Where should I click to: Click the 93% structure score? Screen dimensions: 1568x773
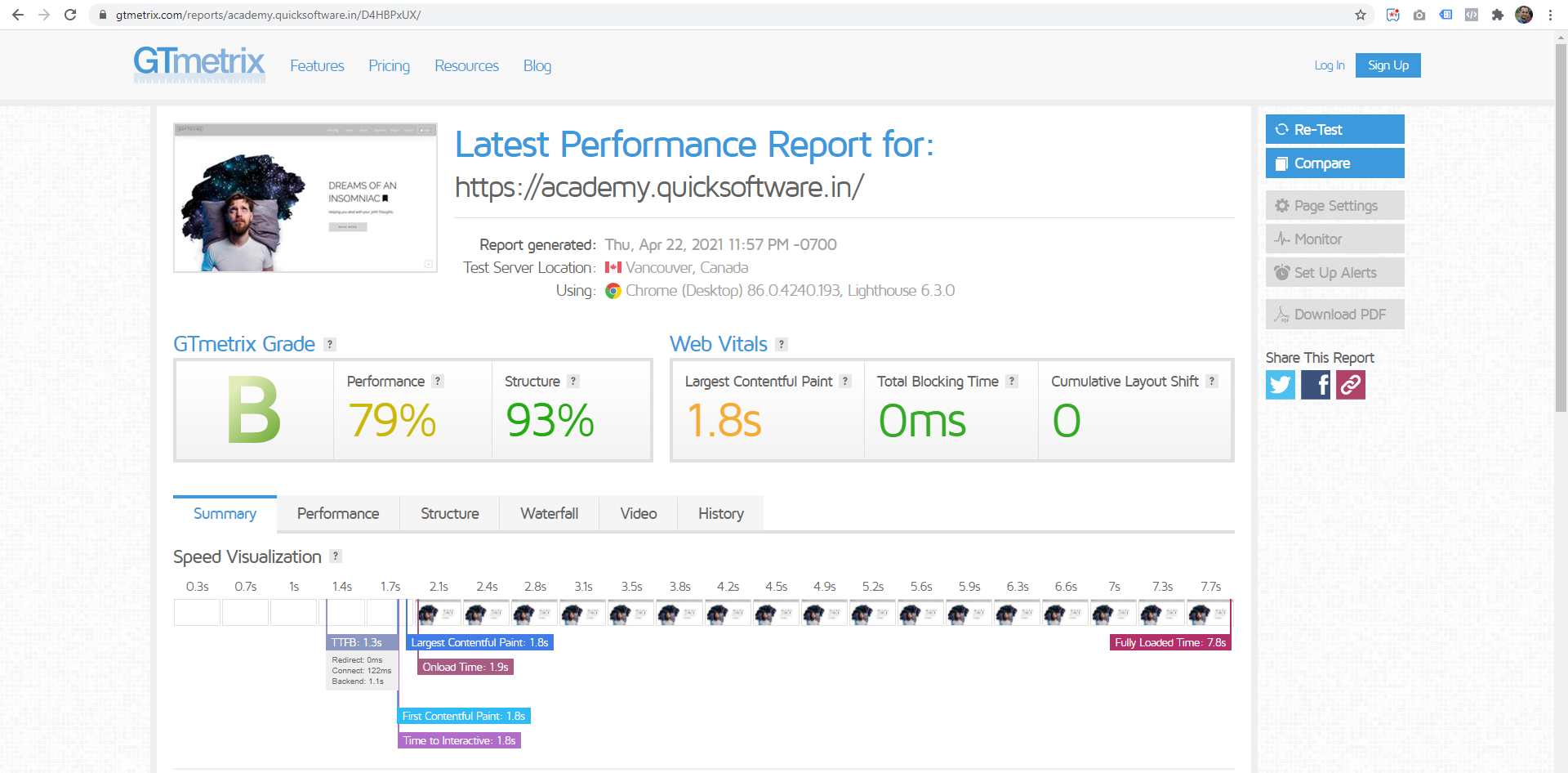click(550, 420)
